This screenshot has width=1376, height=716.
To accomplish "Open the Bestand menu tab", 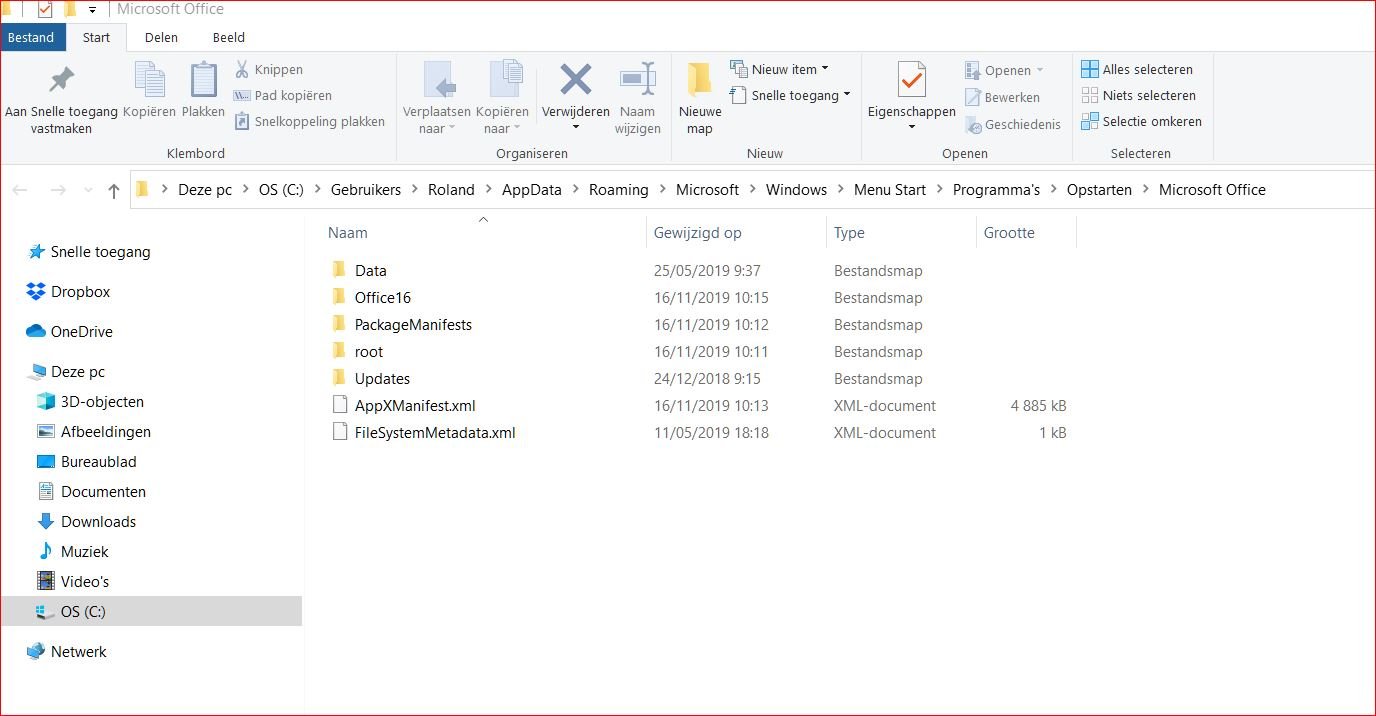I will coord(31,37).
